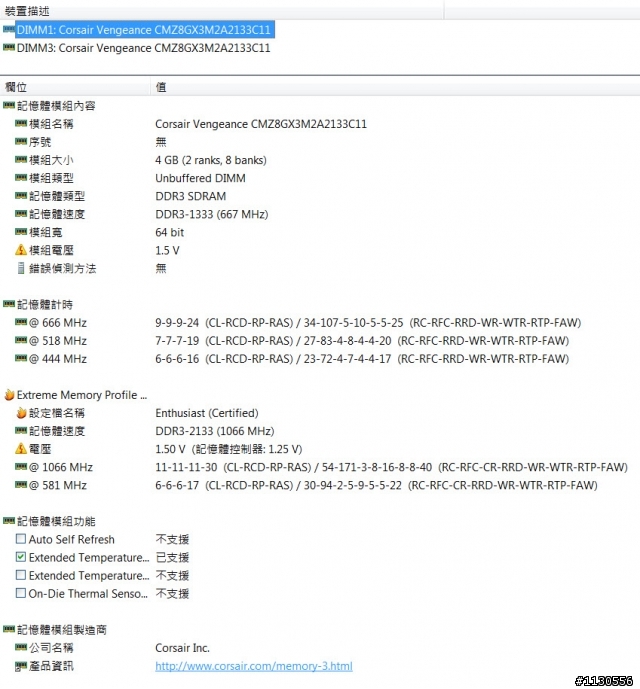Image resolution: width=640 pixels, height=689 pixels.
Task: Select the DDR3 SDRAM value
Action: [191, 196]
